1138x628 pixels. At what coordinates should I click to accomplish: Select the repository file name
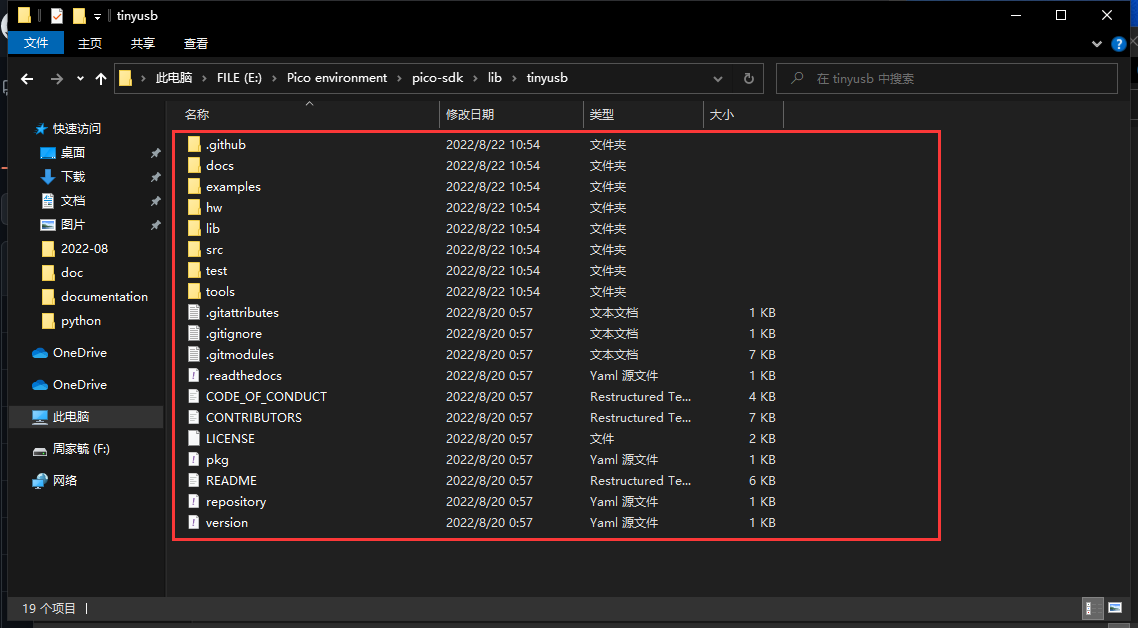[x=236, y=502]
